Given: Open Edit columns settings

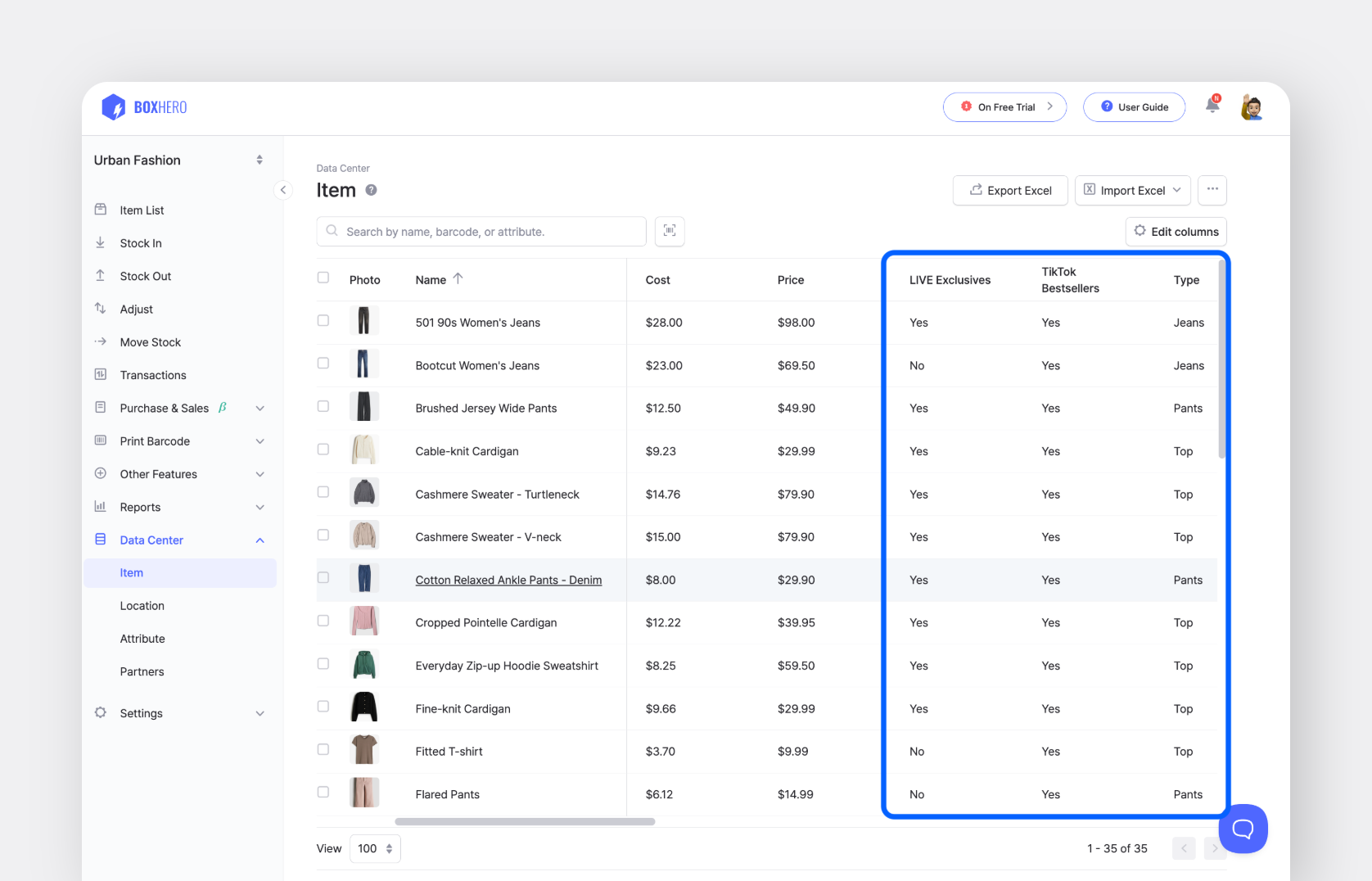Looking at the screenshot, I should (x=1176, y=232).
